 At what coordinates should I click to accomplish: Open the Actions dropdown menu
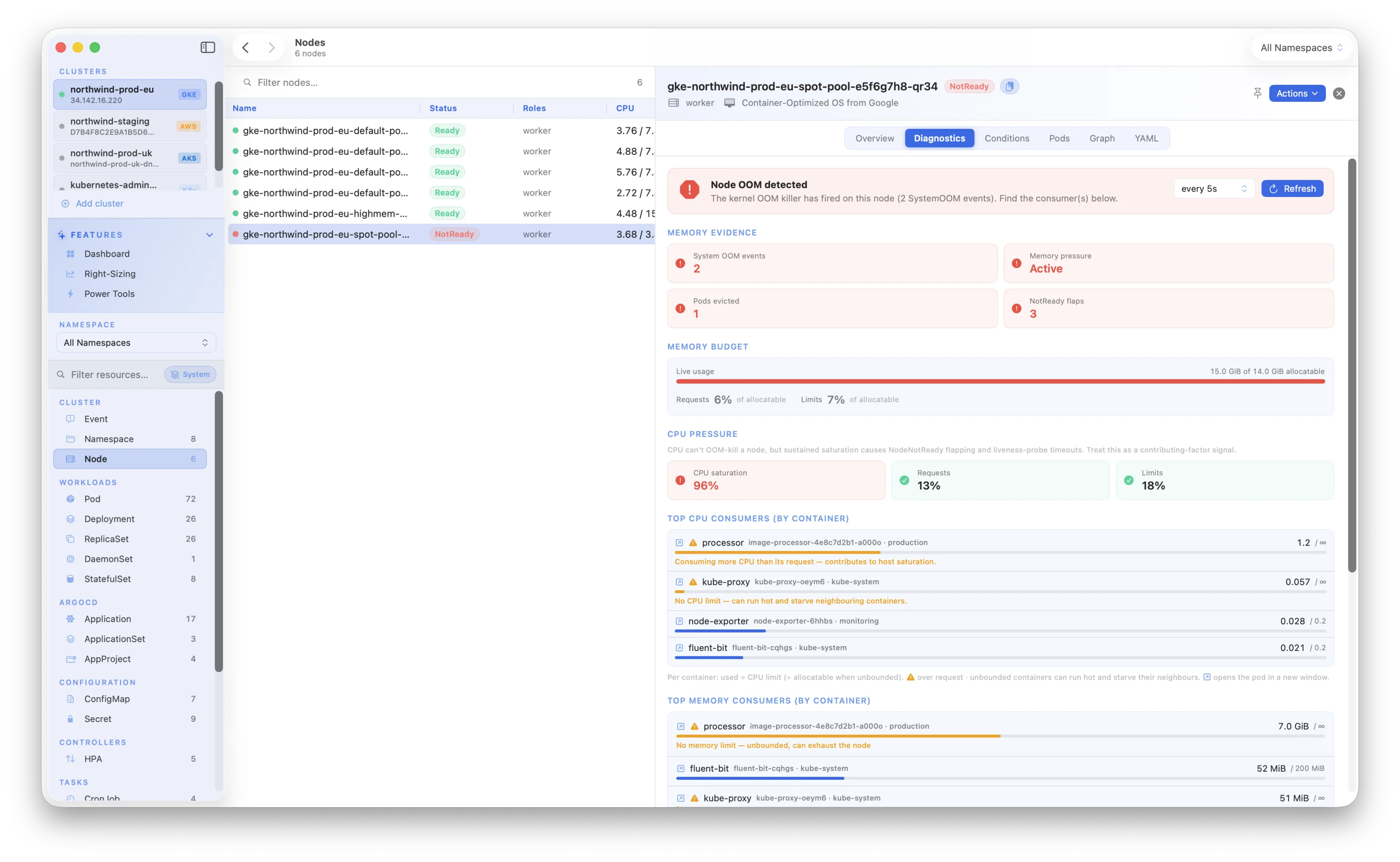[1296, 93]
